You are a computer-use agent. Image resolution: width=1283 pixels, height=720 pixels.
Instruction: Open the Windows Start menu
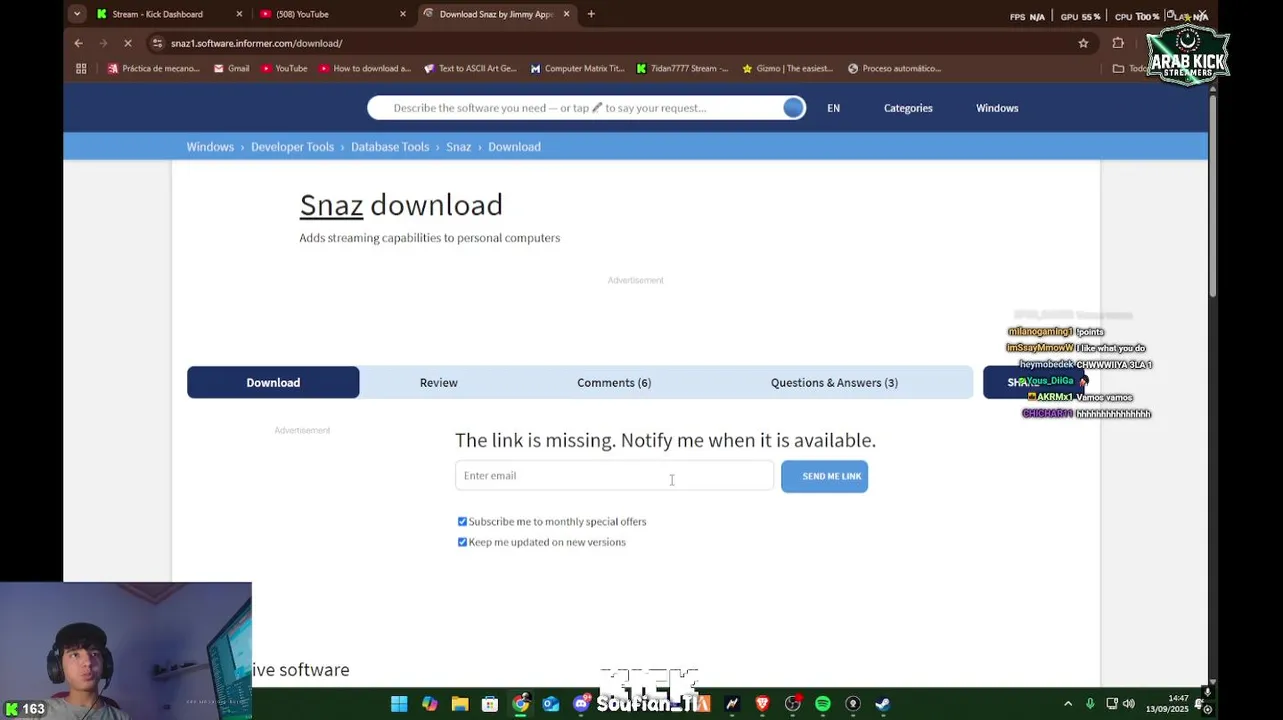point(399,704)
